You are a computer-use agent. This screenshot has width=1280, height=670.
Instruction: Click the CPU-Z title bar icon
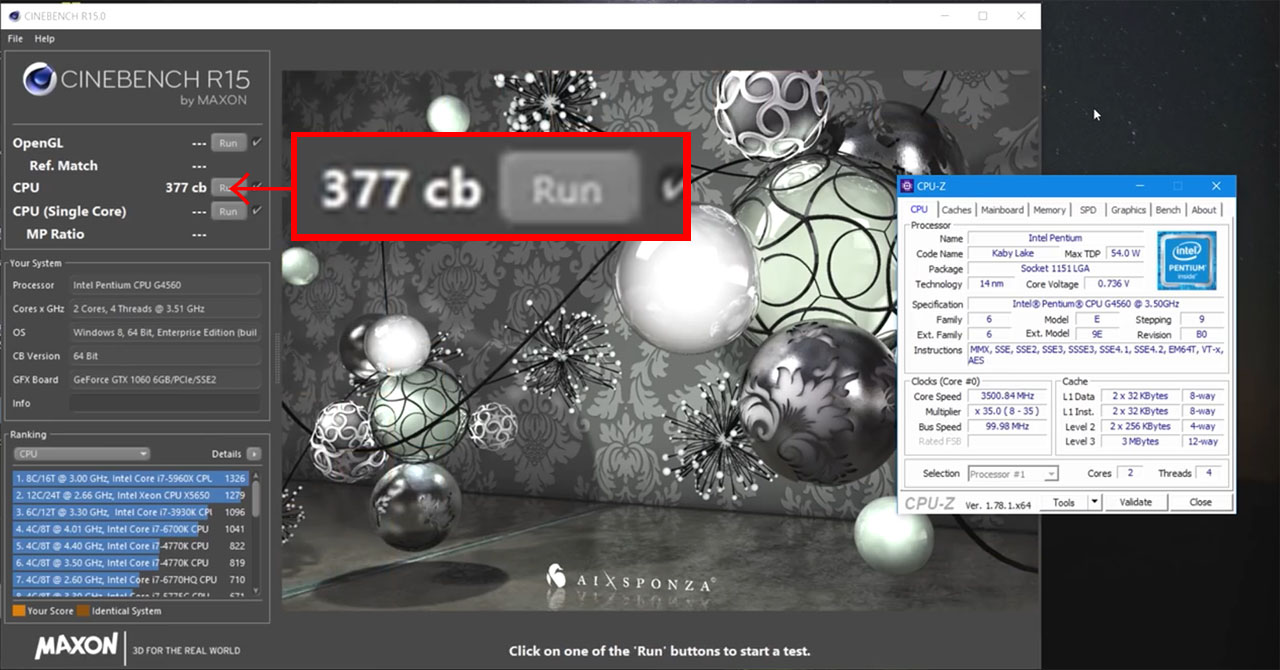pyautogui.click(x=907, y=186)
